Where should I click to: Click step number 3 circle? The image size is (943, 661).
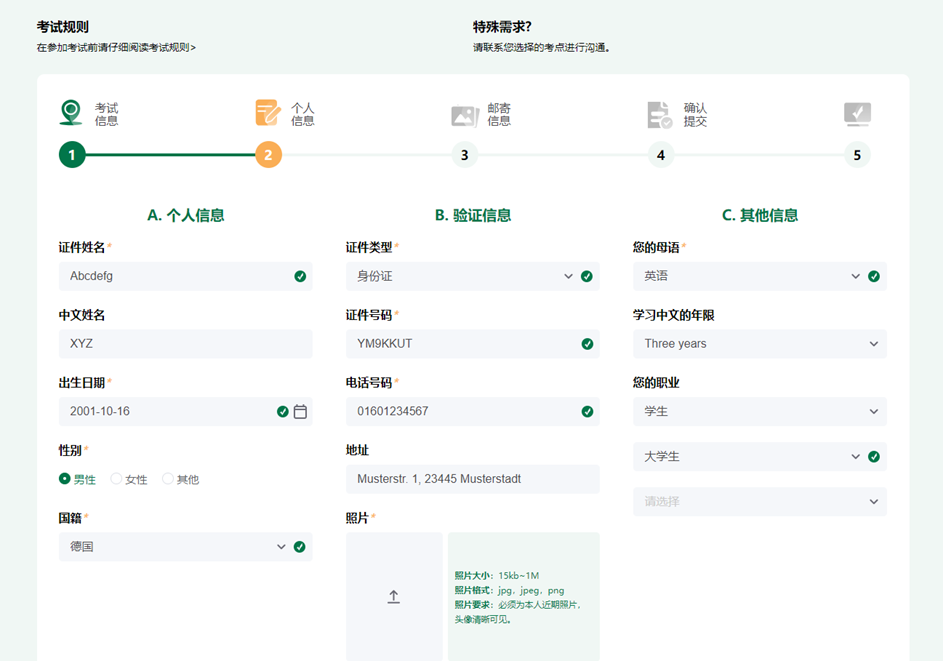pyautogui.click(x=464, y=155)
